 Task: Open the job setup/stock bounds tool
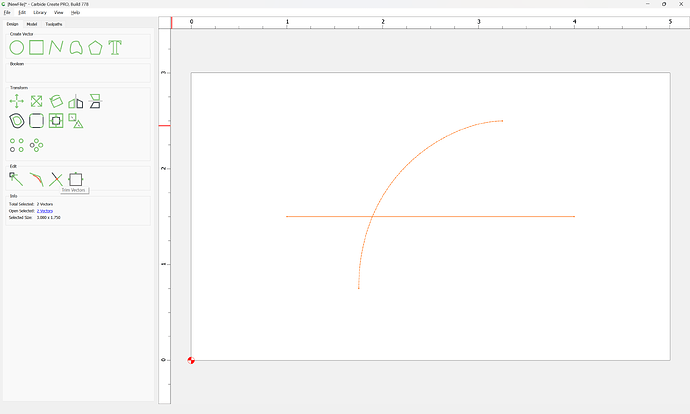point(76,179)
